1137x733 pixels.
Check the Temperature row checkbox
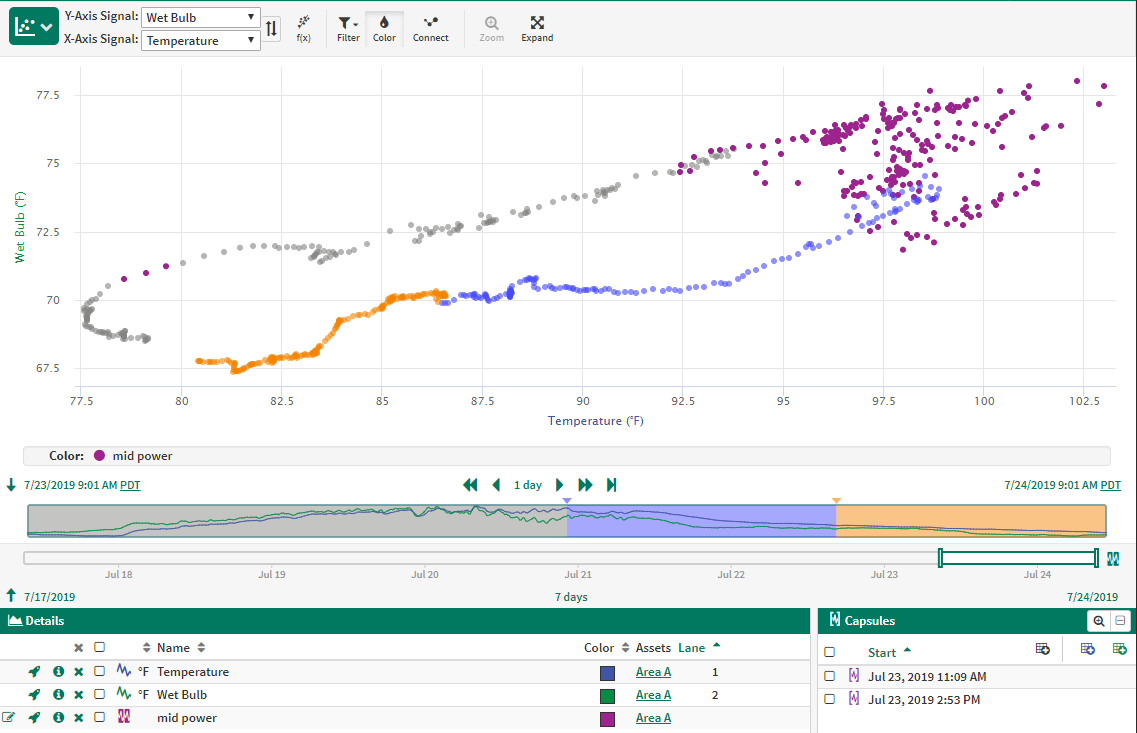99,672
